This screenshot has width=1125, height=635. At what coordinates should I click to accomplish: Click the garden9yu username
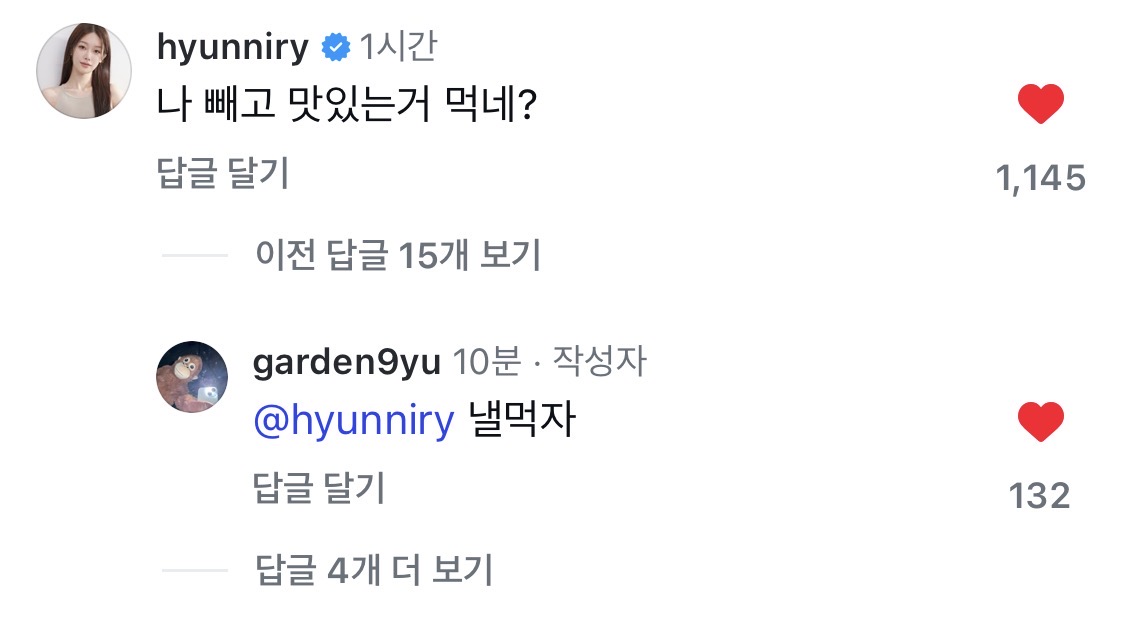[x=346, y=363]
